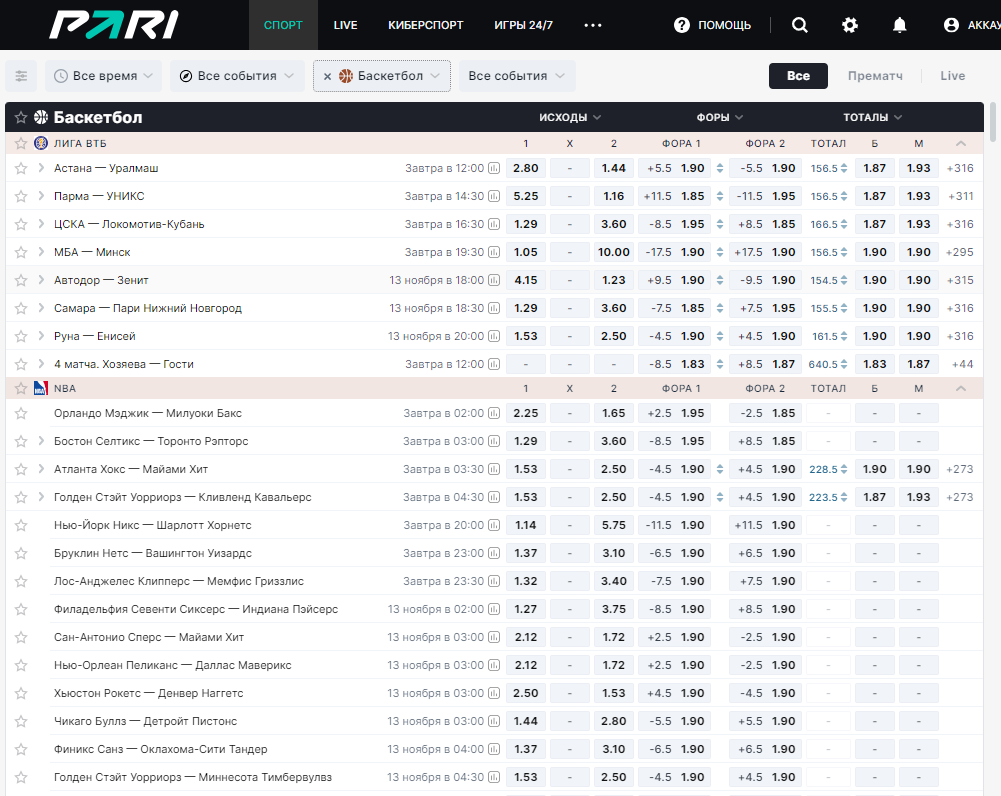
Task: Open statistics icon for Руна — Енисей
Action: tap(494, 336)
